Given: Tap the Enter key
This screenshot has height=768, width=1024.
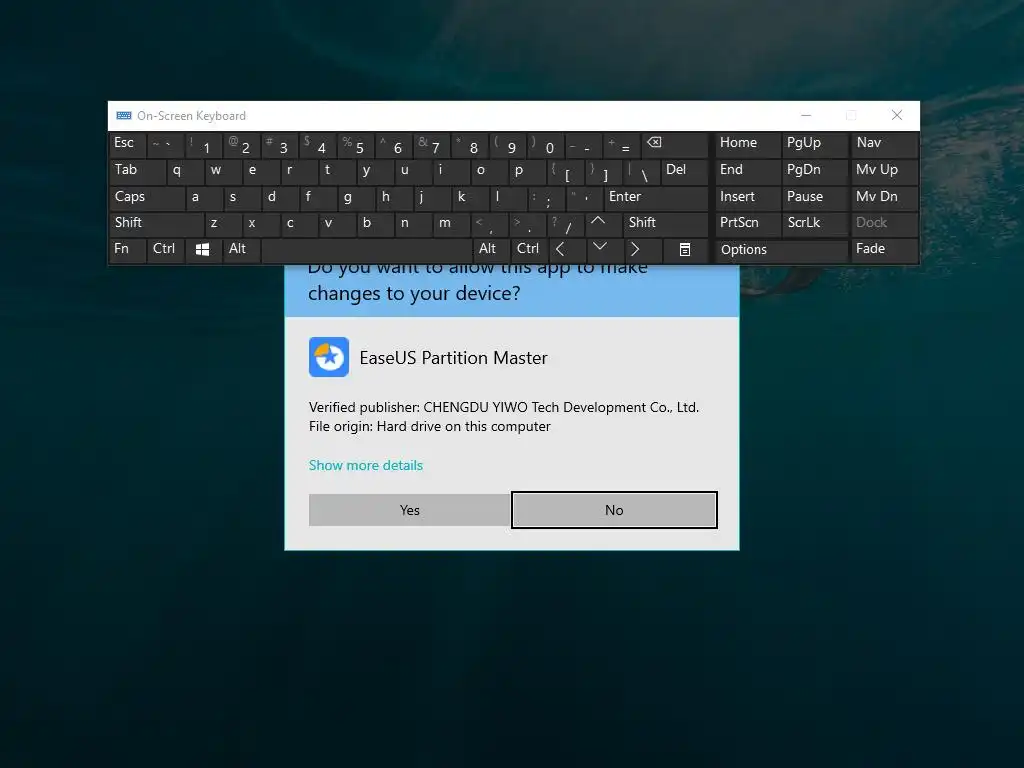Looking at the screenshot, I should (655, 197).
